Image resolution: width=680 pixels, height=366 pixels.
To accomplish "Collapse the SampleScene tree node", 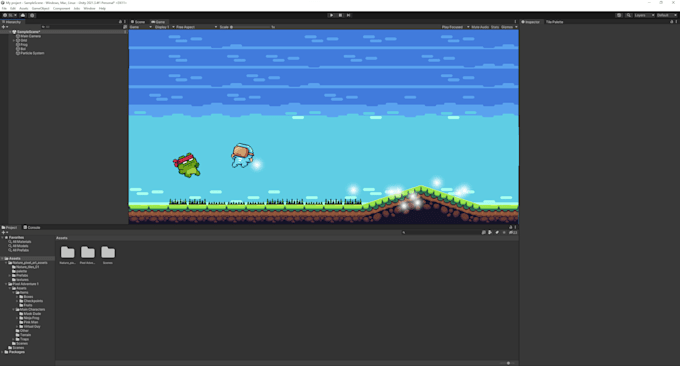I will tap(10, 32).
